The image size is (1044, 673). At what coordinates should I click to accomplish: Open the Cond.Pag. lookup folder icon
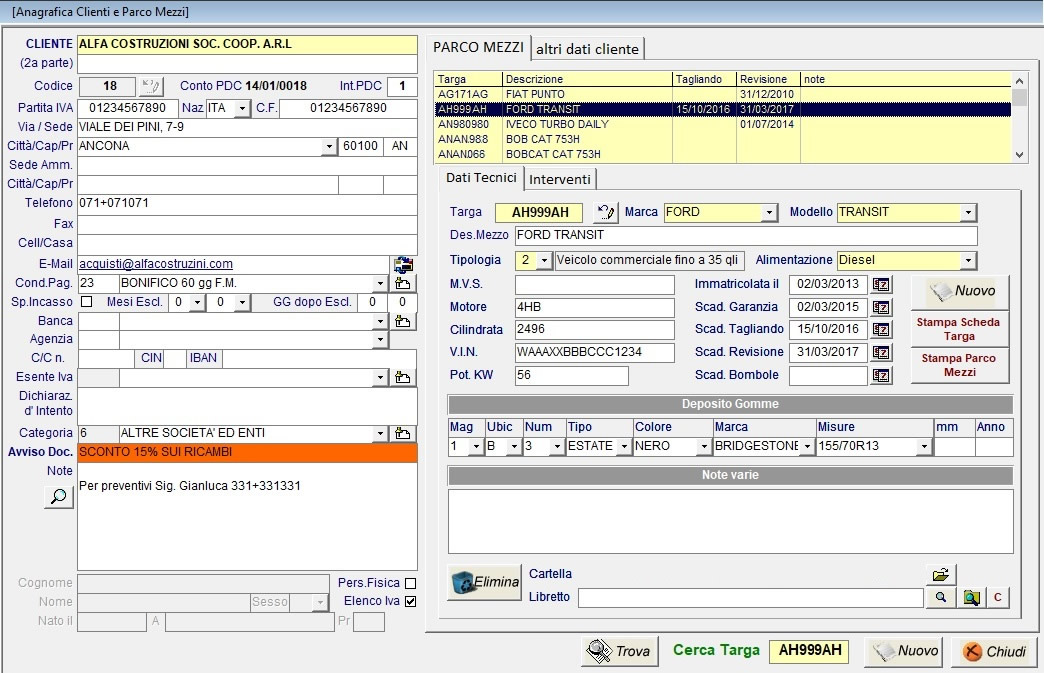click(x=403, y=283)
